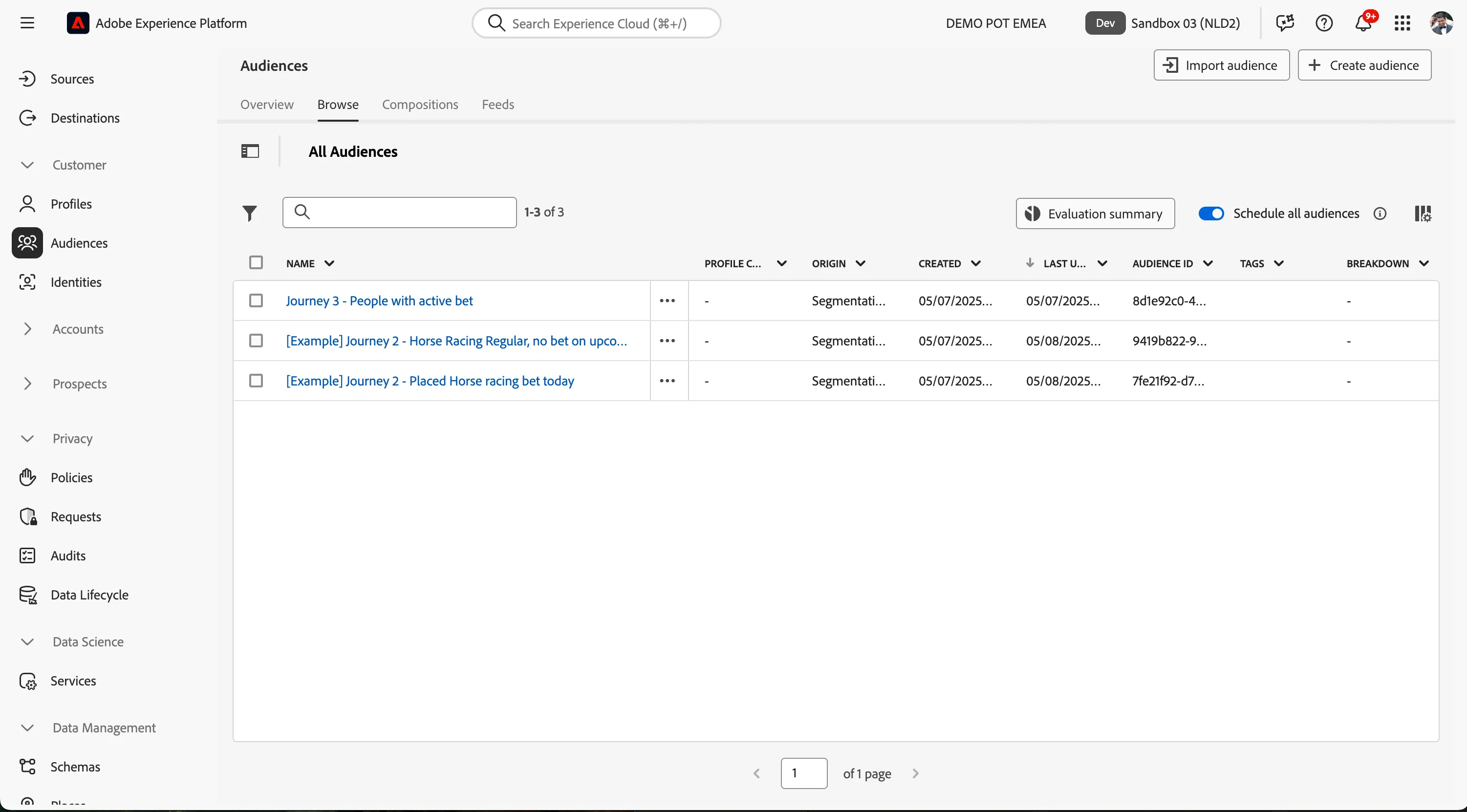Click the Import audience button
The image size is (1467, 812).
[1222, 65]
